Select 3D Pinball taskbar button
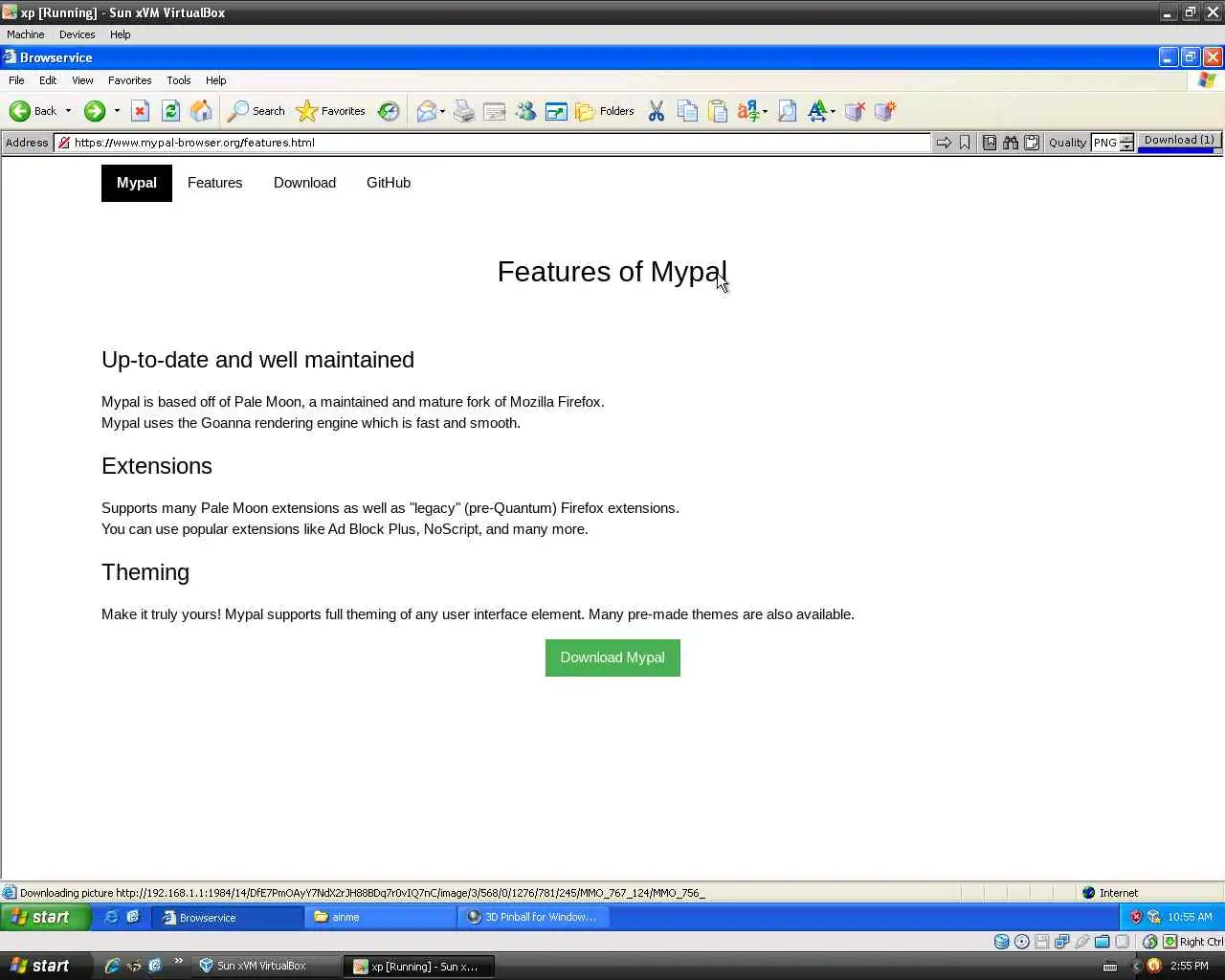Image resolution: width=1225 pixels, height=980 pixels. (533, 917)
